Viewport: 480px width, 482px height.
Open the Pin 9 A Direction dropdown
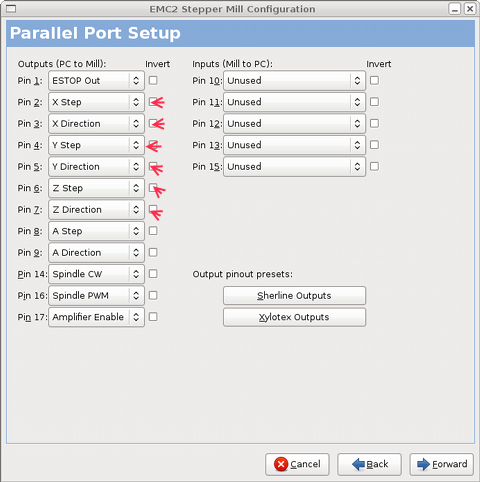click(x=96, y=252)
